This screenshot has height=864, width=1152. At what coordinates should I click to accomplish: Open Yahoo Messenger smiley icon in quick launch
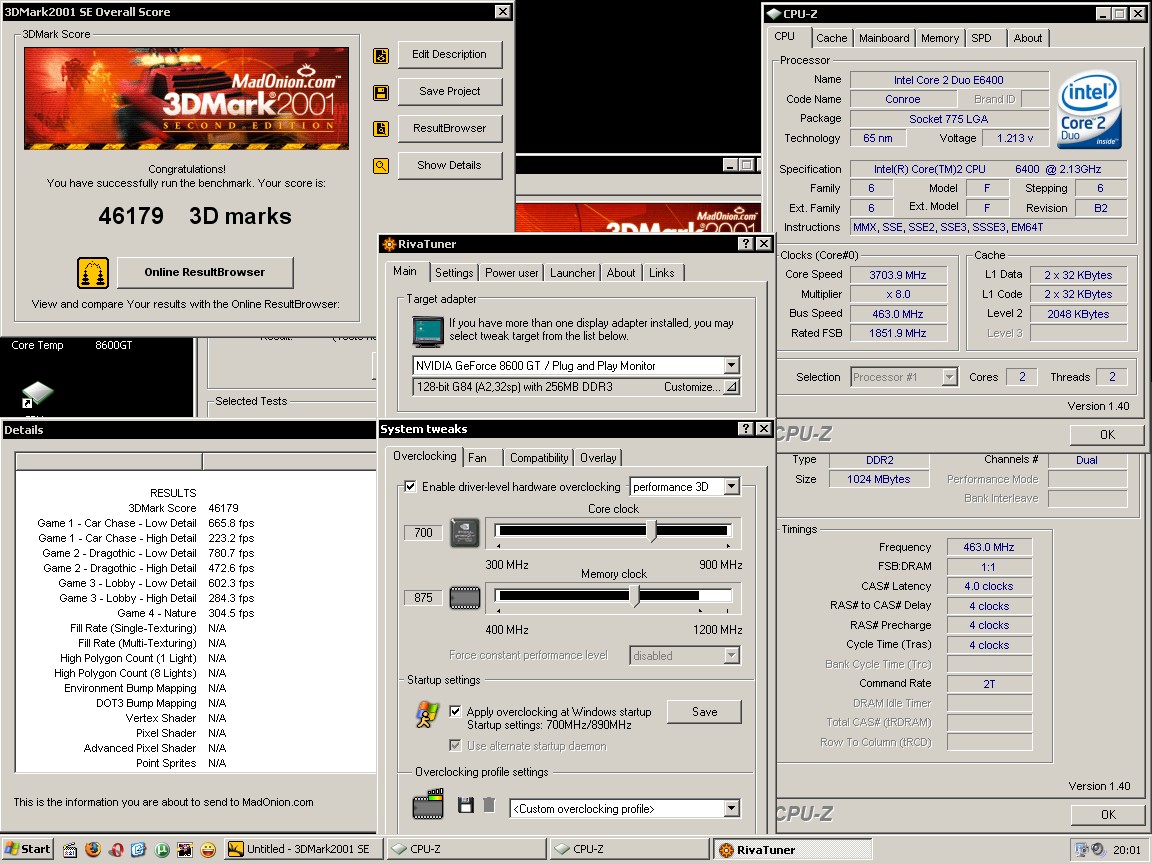point(208,849)
